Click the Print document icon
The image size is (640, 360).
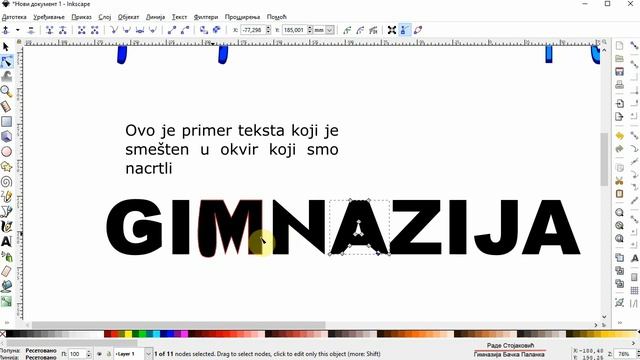click(620, 84)
